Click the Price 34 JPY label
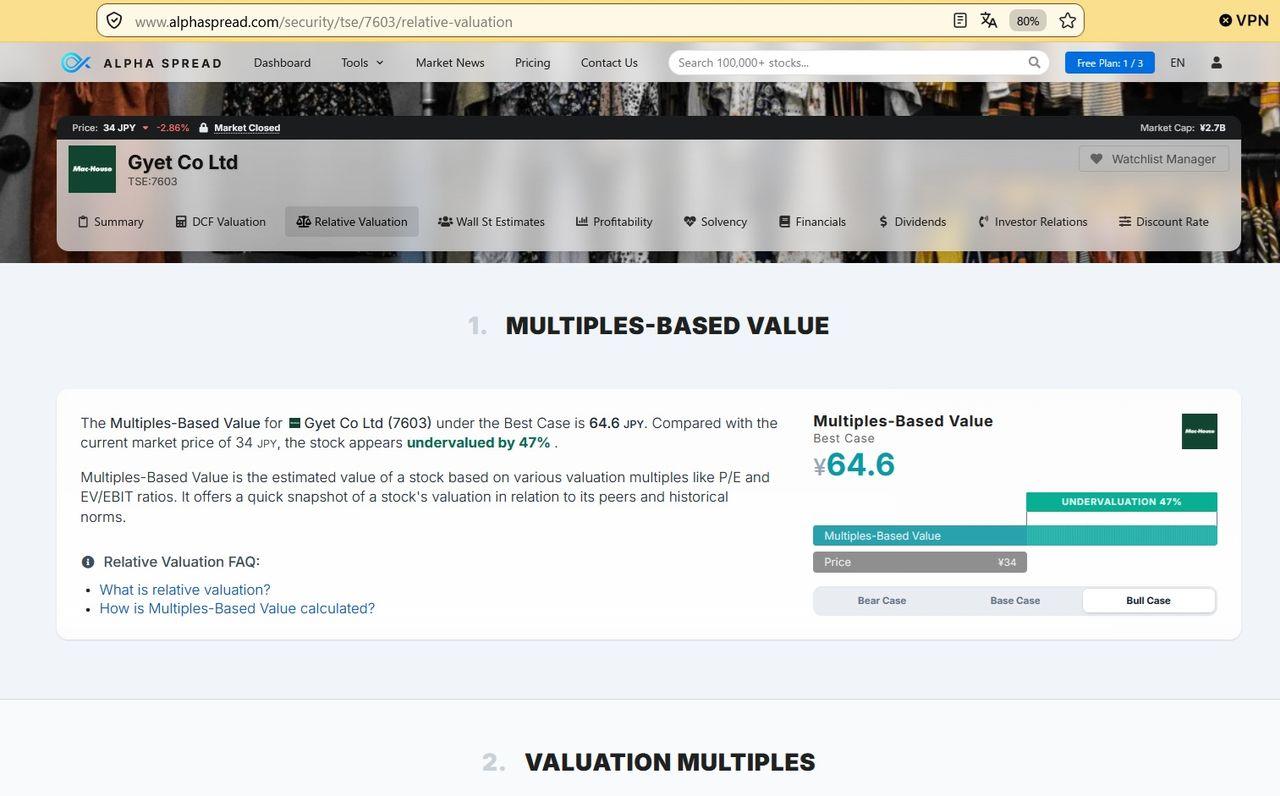1280x796 pixels. (104, 128)
